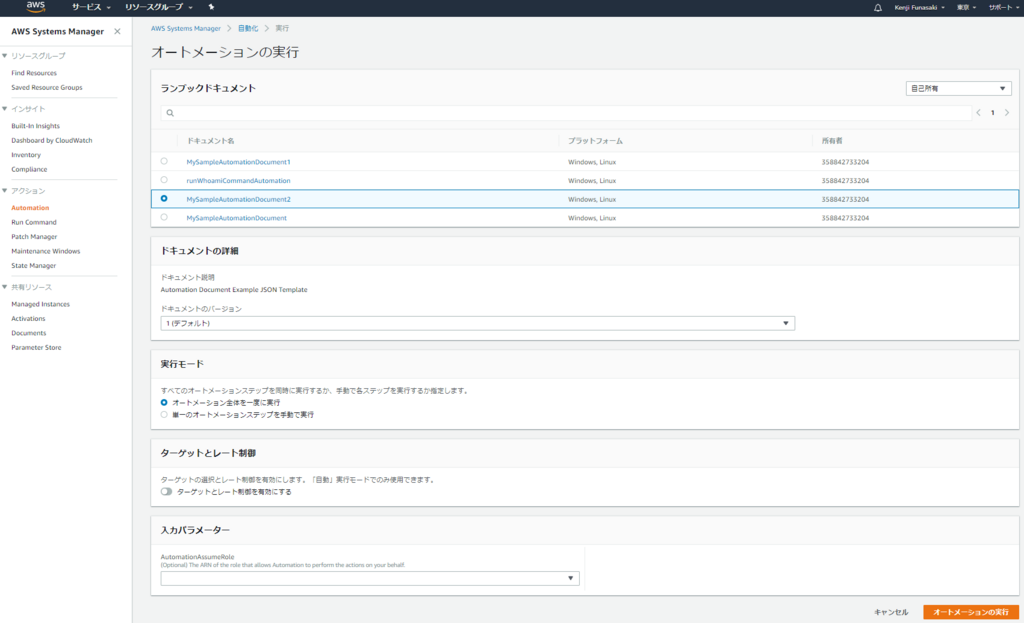Open Built-In Insights
The width and height of the screenshot is (1024, 623).
[35, 126]
